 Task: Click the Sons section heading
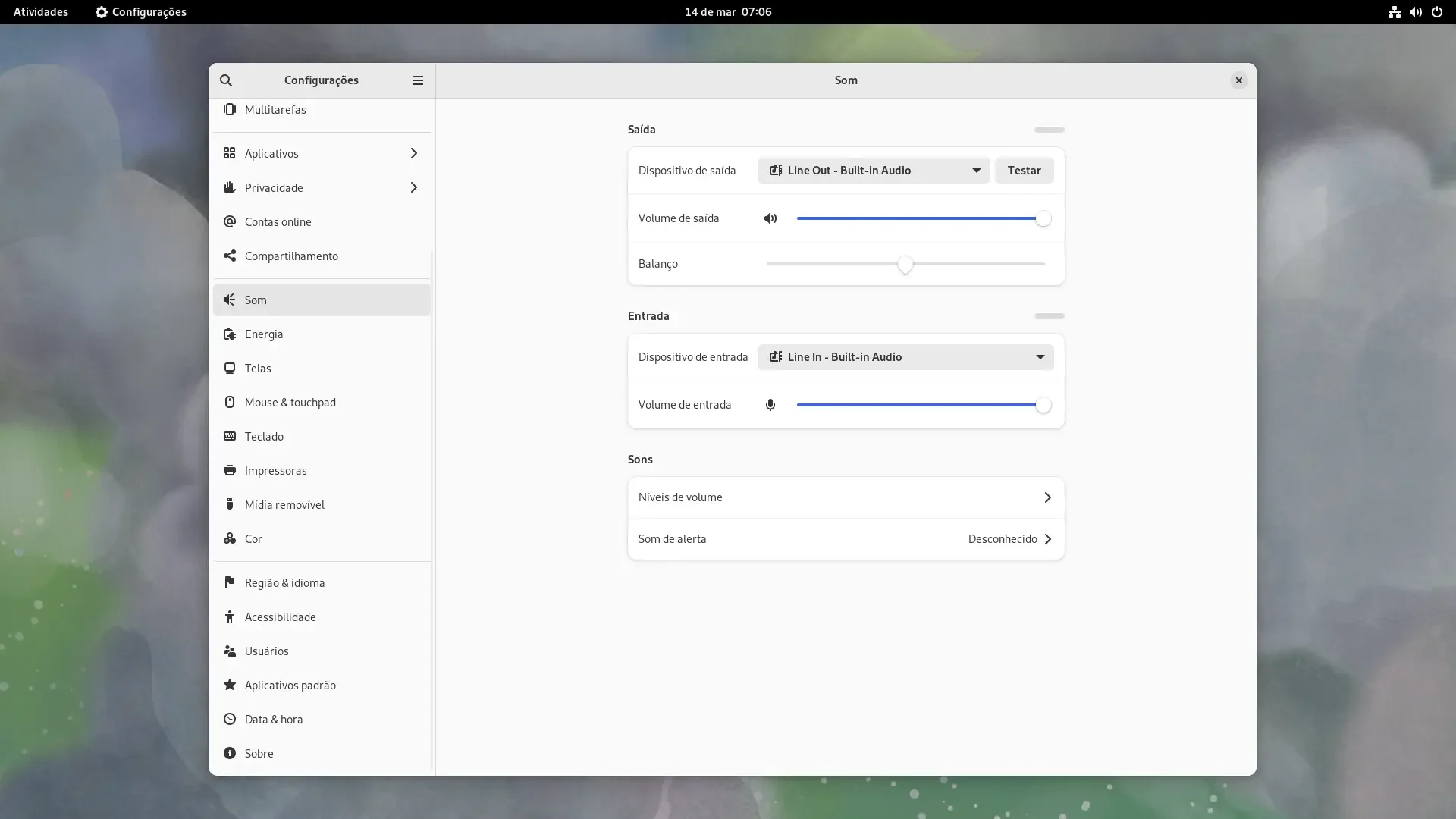640,460
